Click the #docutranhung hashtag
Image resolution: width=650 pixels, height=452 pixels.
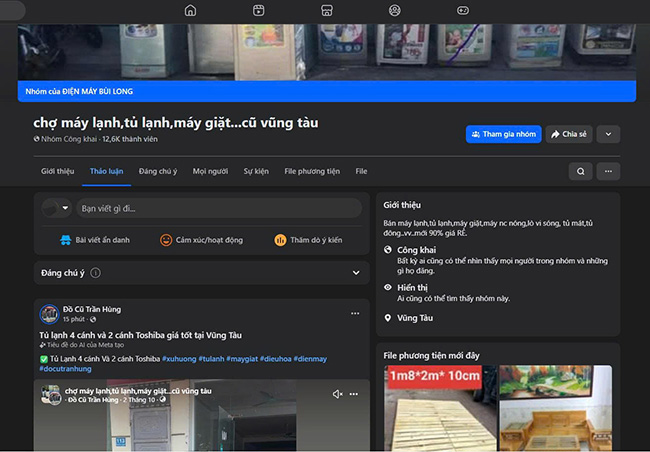[65, 369]
